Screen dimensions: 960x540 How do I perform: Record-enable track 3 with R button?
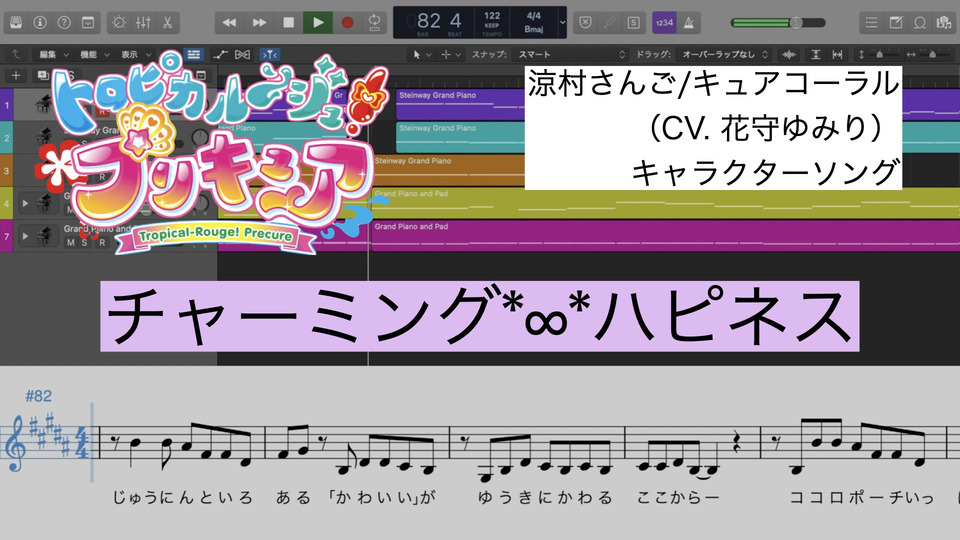pyautogui.click(x=102, y=177)
